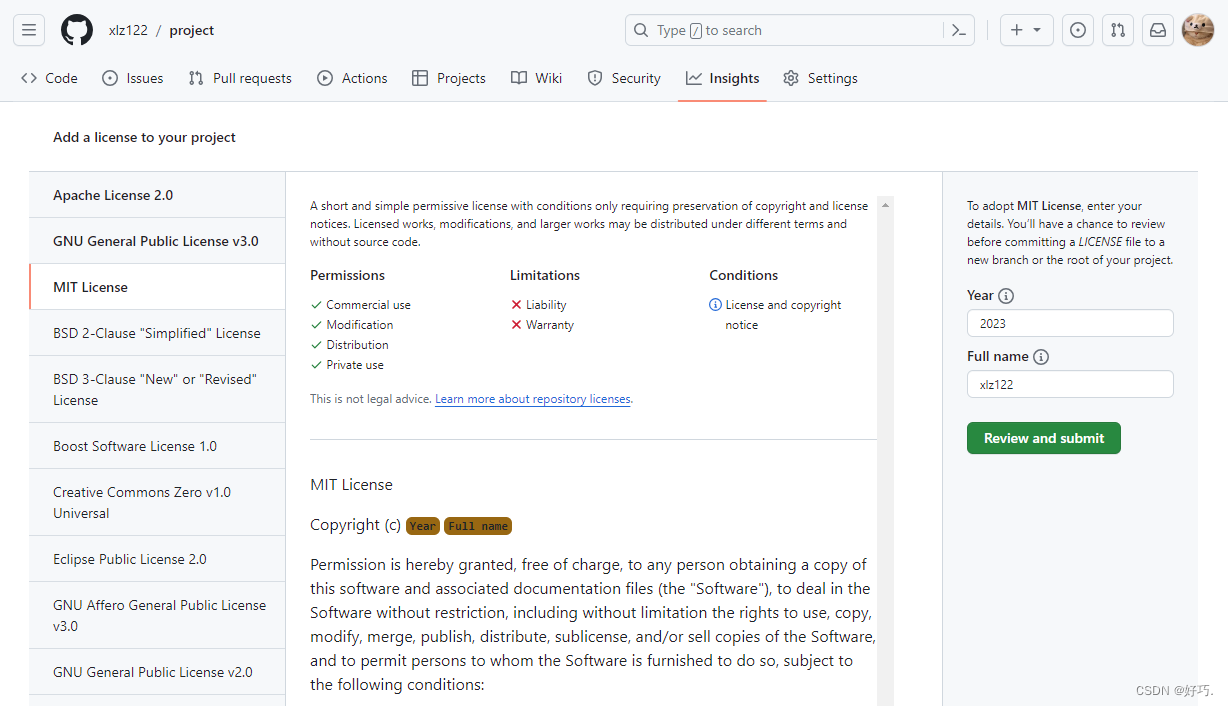Viewport: 1228px width, 706px height.
Task: Choose GNU General Public License v2.0
Action: [157, 672]
